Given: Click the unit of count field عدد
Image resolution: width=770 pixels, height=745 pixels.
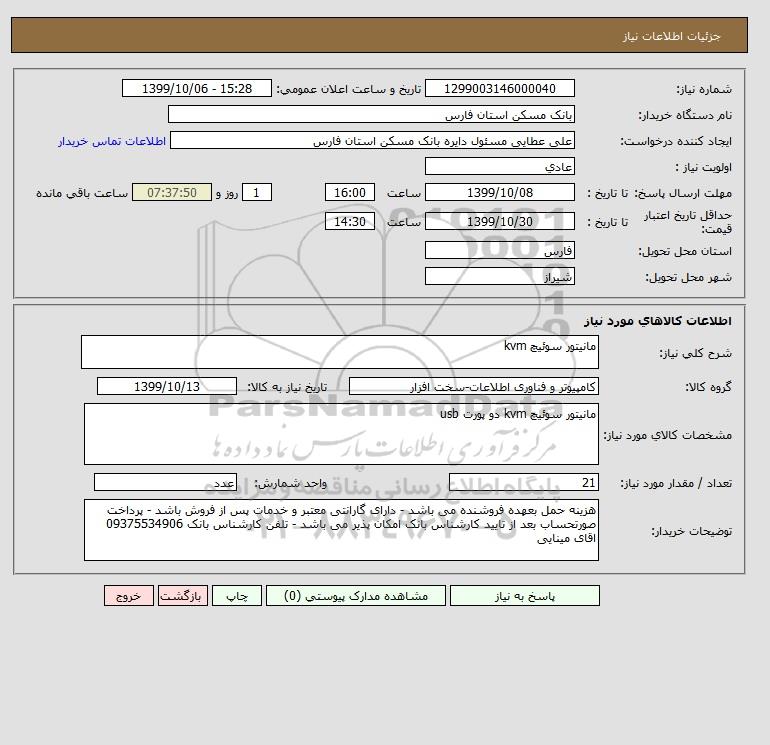Looking at the screenshot, I should [x=165, y=483].
